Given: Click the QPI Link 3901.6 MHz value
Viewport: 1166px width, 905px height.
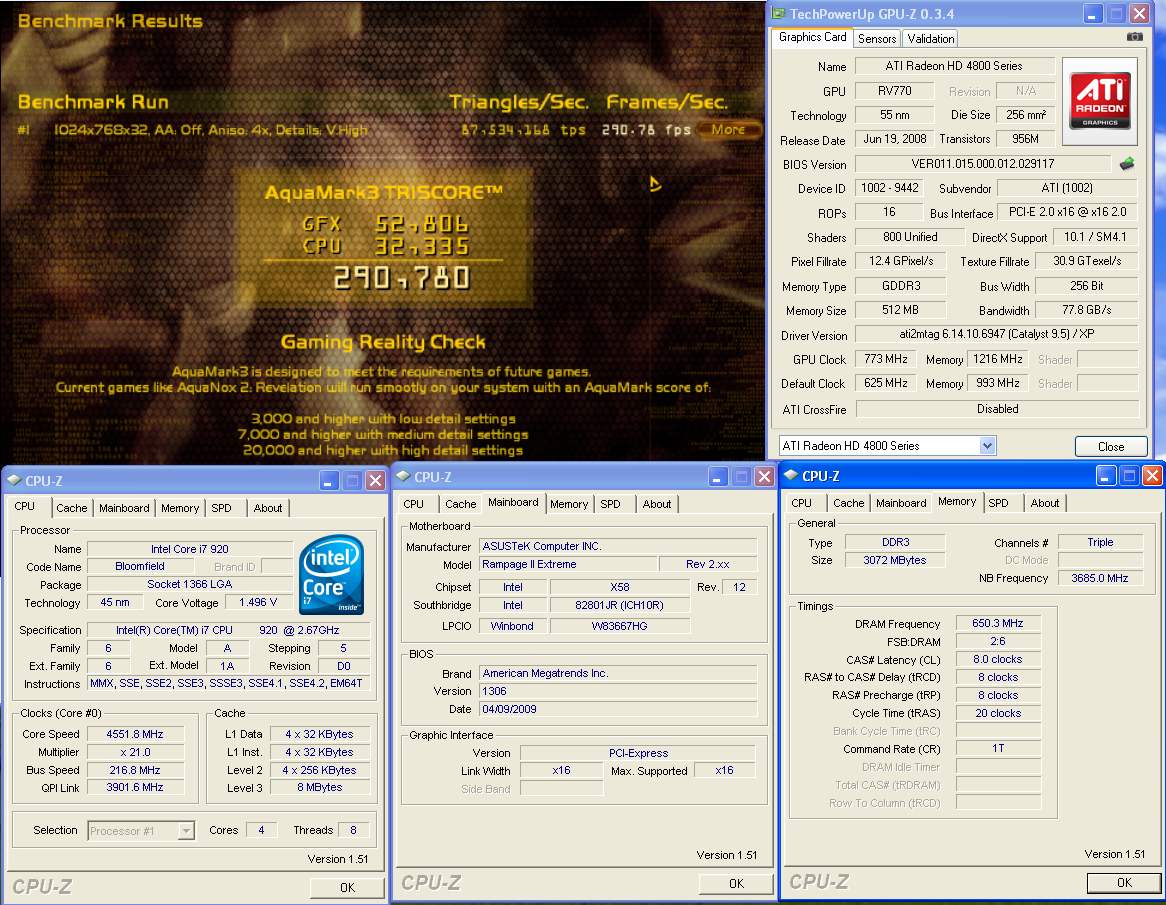Looking at the screenshot, I should (135, 787).
